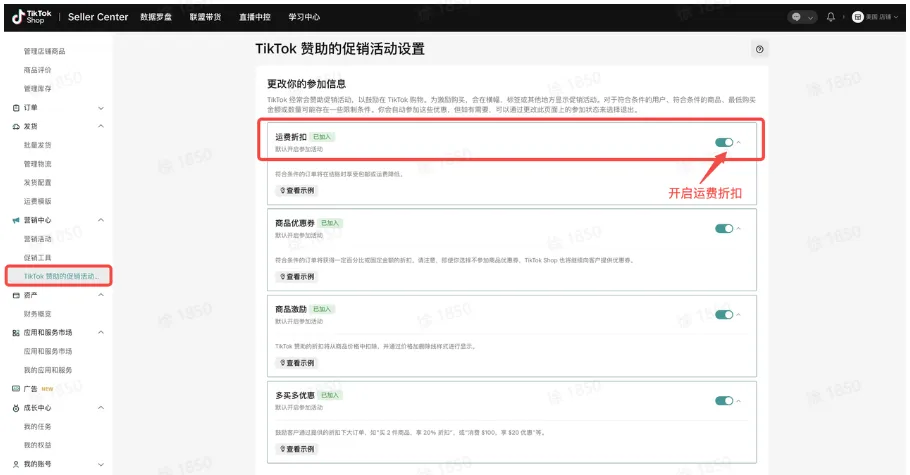Collapse the 多买多优惠 card with its chevron

pyautogui.click(x=739, y=401)
